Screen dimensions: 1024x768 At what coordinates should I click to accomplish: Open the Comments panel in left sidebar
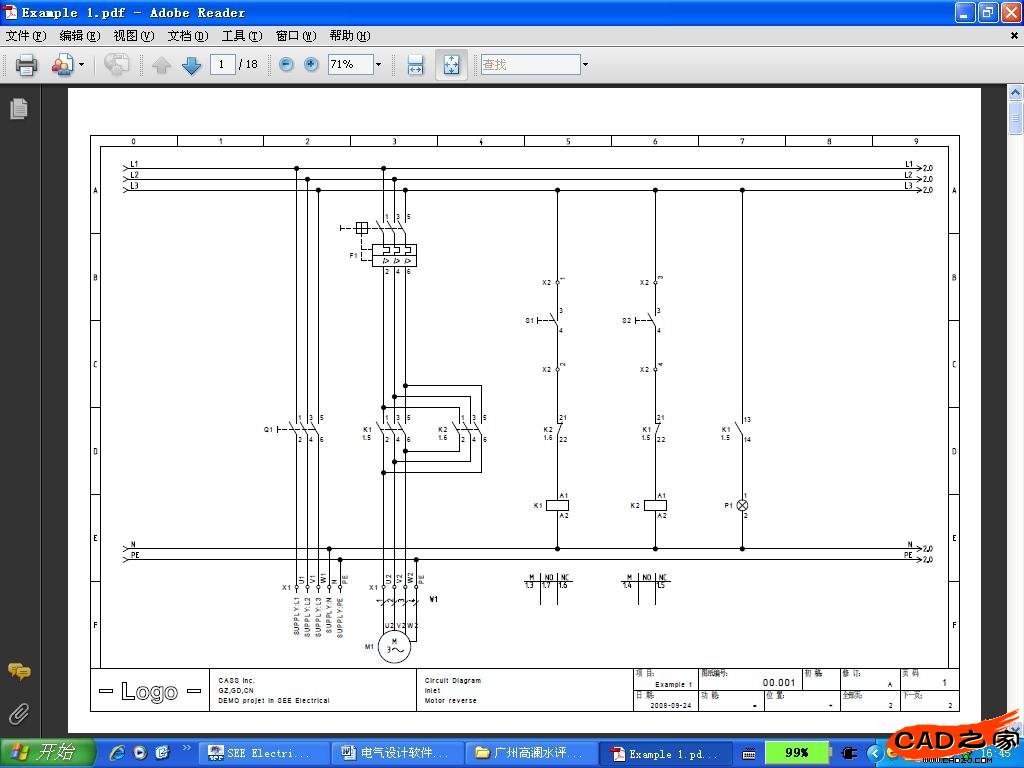[x=18, y=671]
